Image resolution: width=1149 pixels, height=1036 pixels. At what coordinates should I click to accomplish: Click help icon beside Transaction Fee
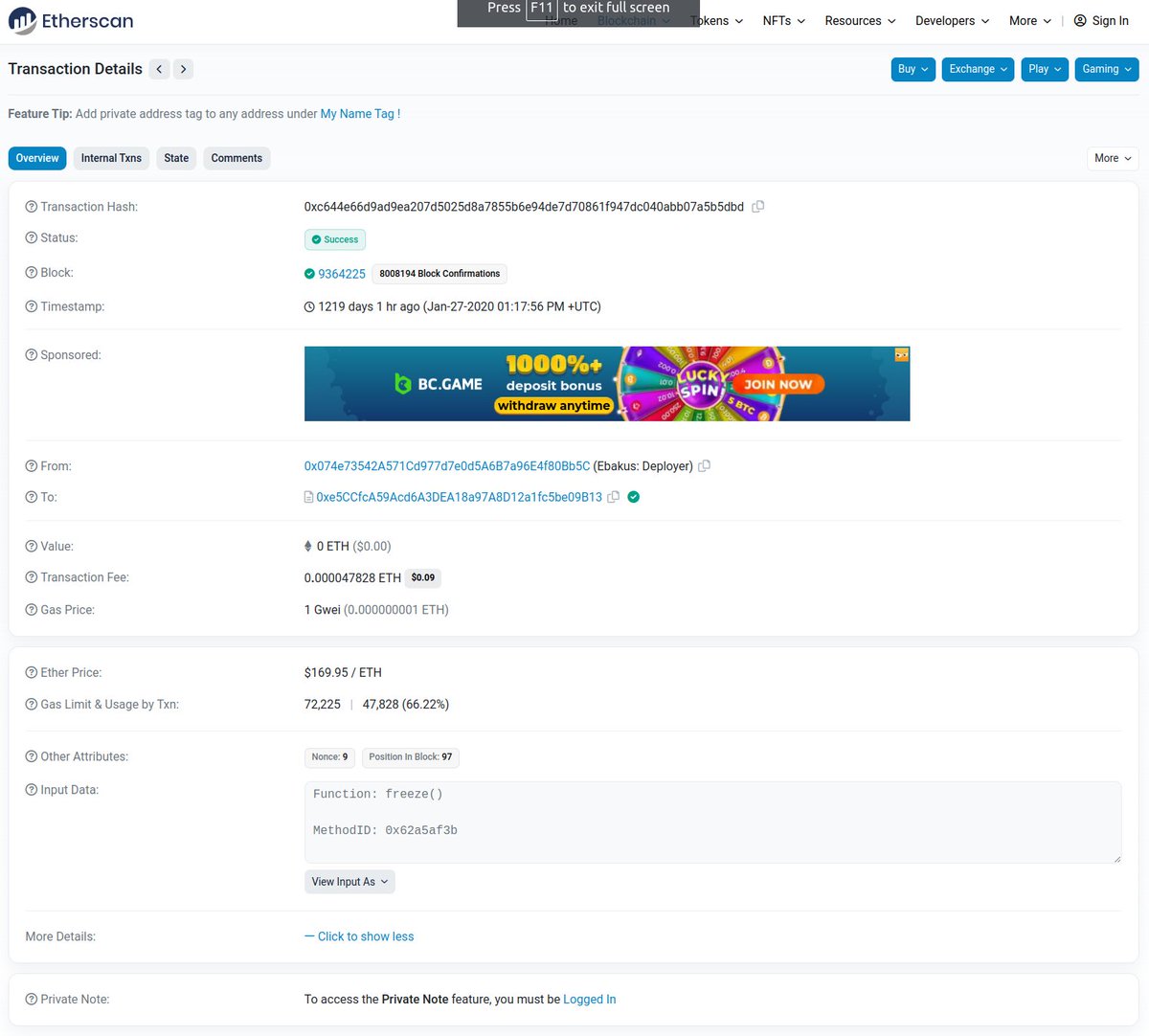coord(32,577)
